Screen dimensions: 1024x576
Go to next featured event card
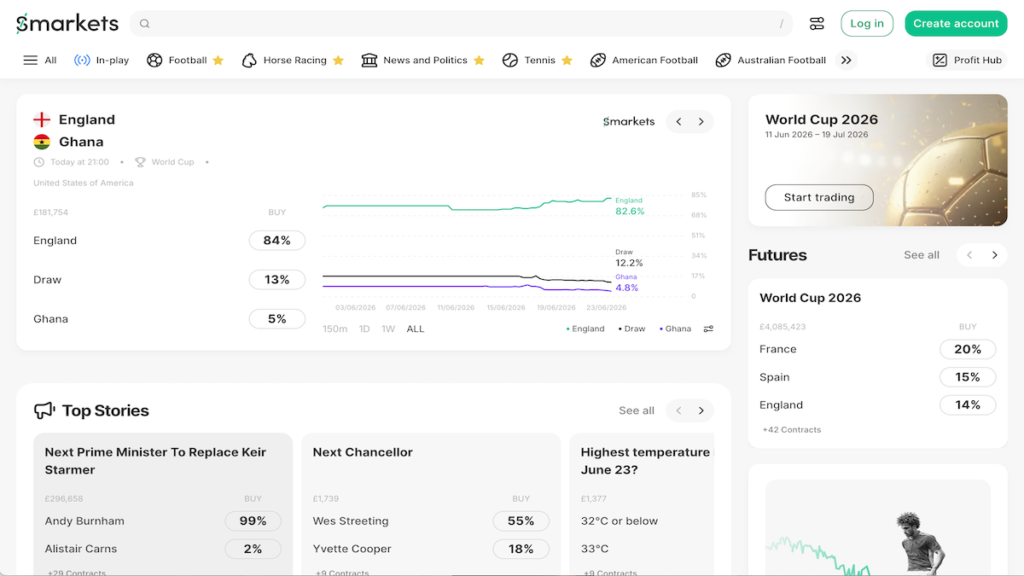click(701, 121)
